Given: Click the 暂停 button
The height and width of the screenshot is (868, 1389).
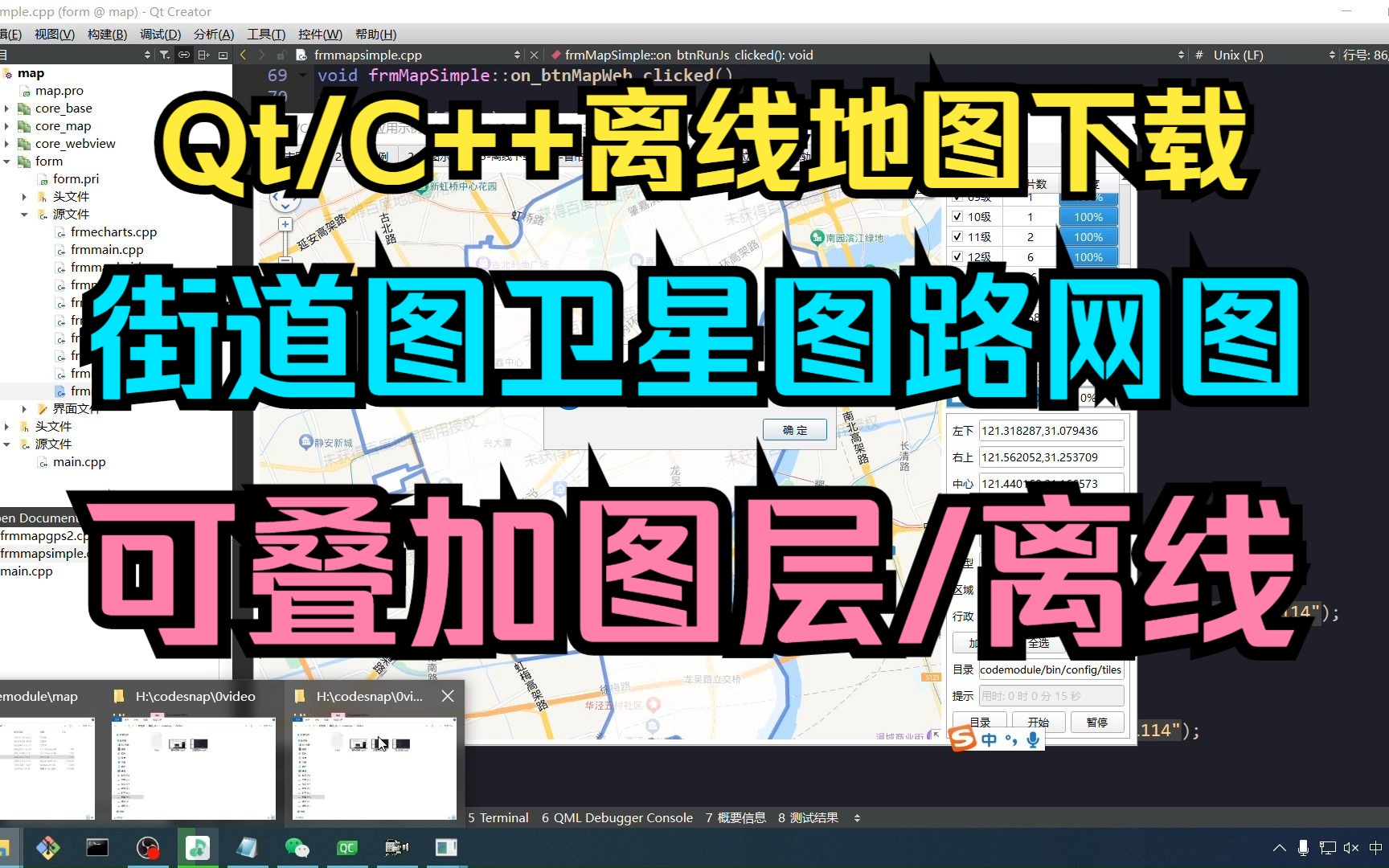Looking at the screenshot, I should point(1097,722).
